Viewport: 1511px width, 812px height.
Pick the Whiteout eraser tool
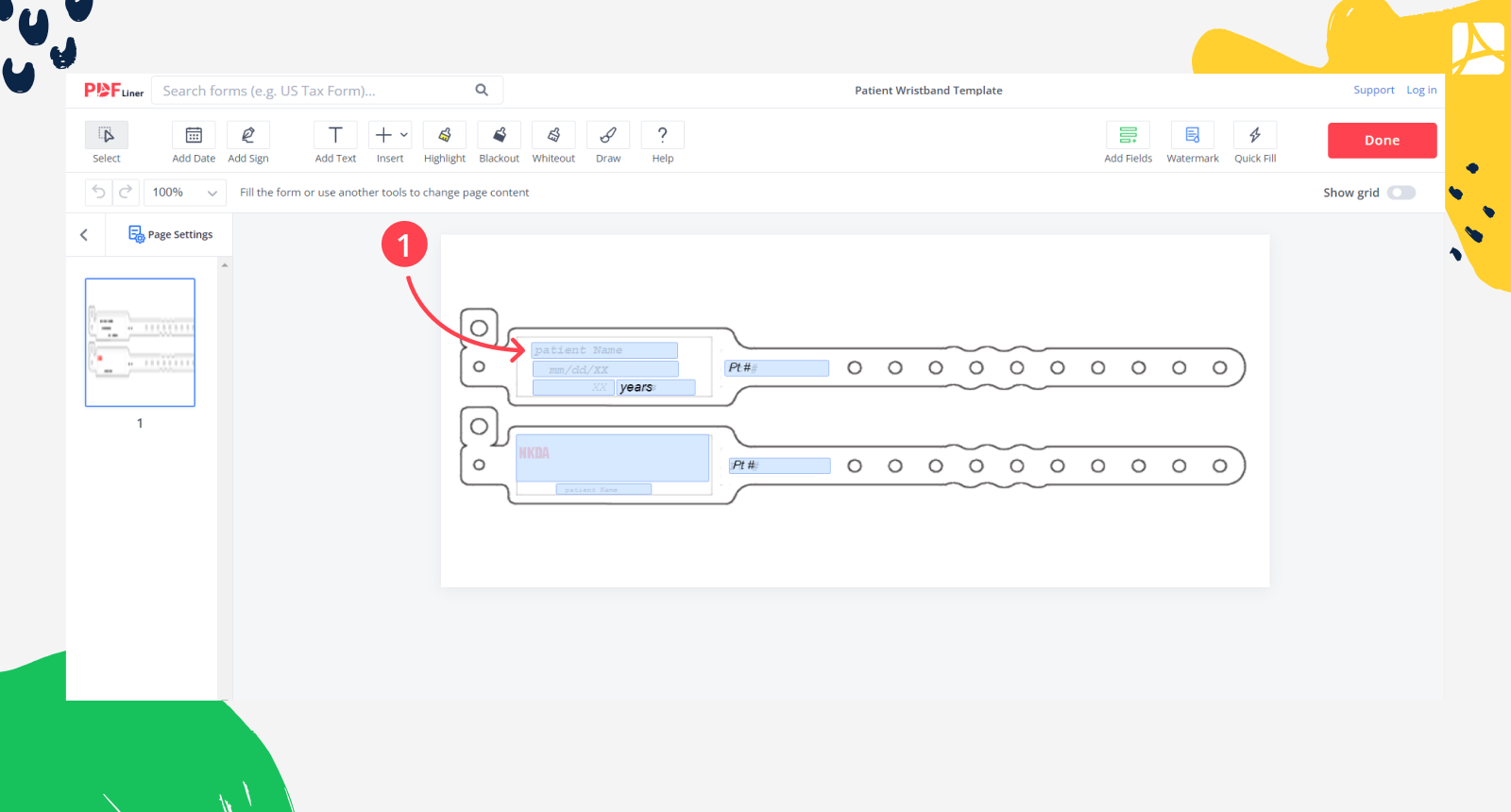click(553, 136)
